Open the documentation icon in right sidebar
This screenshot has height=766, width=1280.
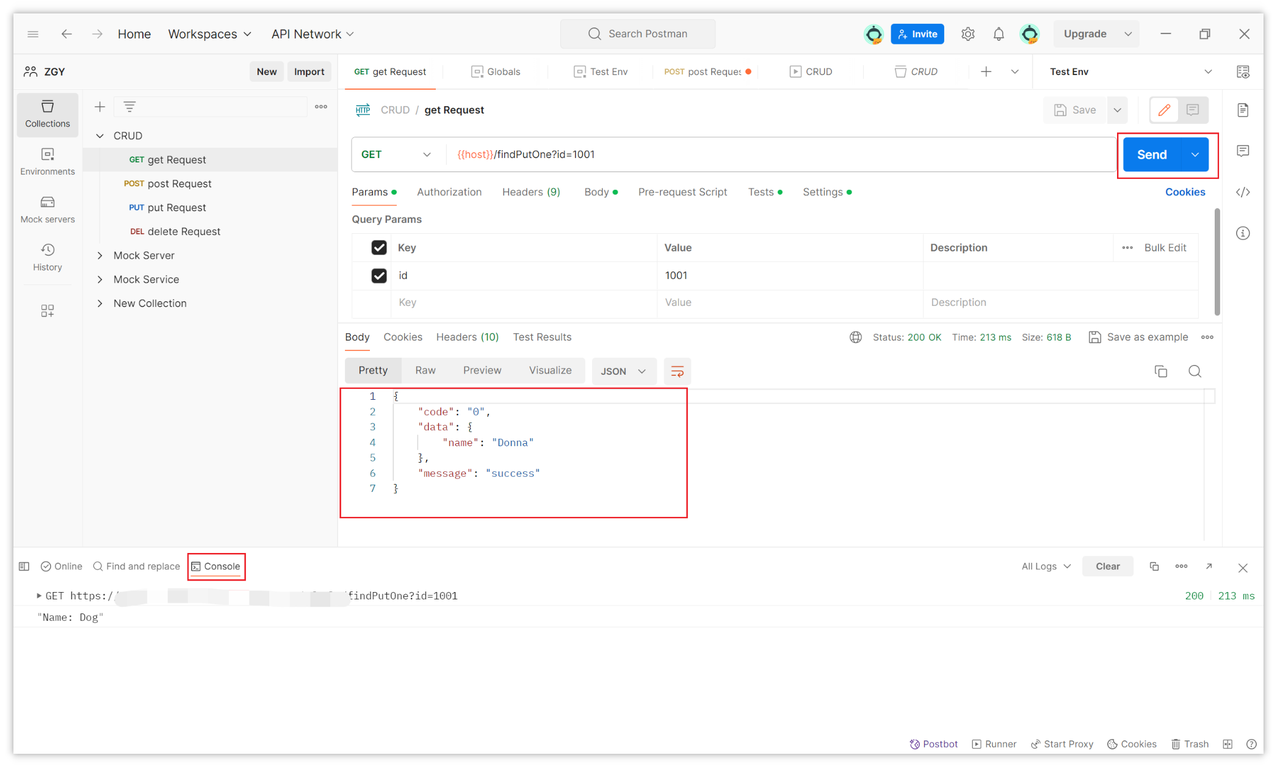coord(1243,110)
